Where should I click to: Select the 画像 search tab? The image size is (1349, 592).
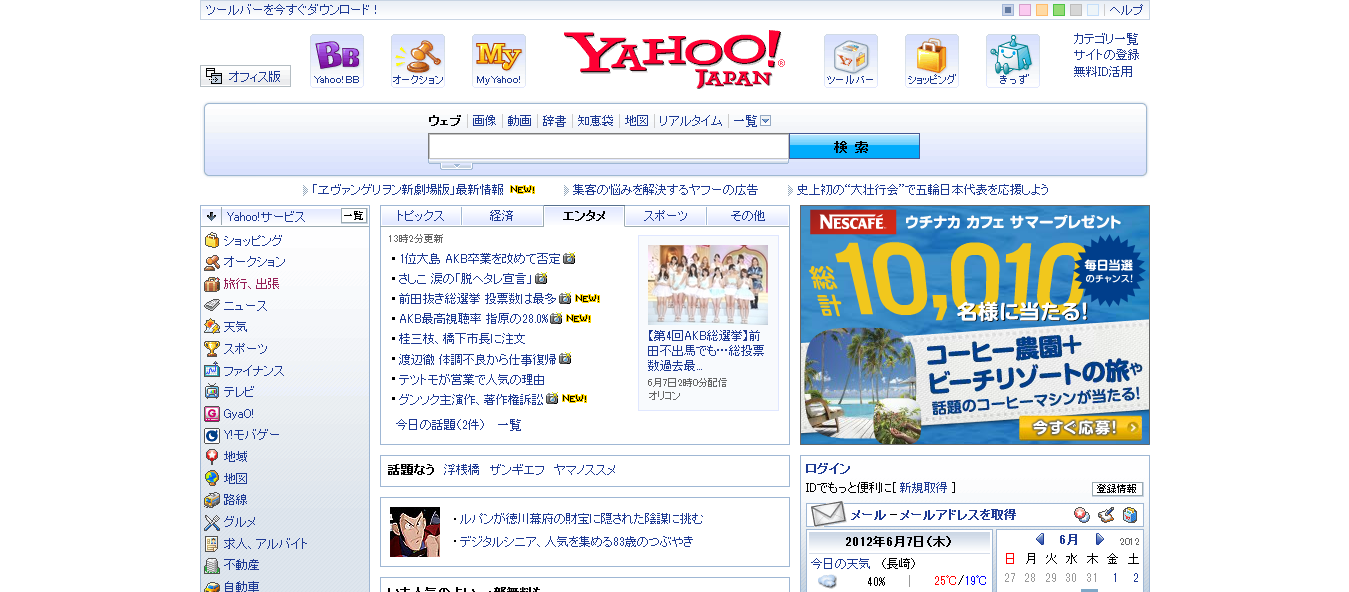click(x=484, y=121)
